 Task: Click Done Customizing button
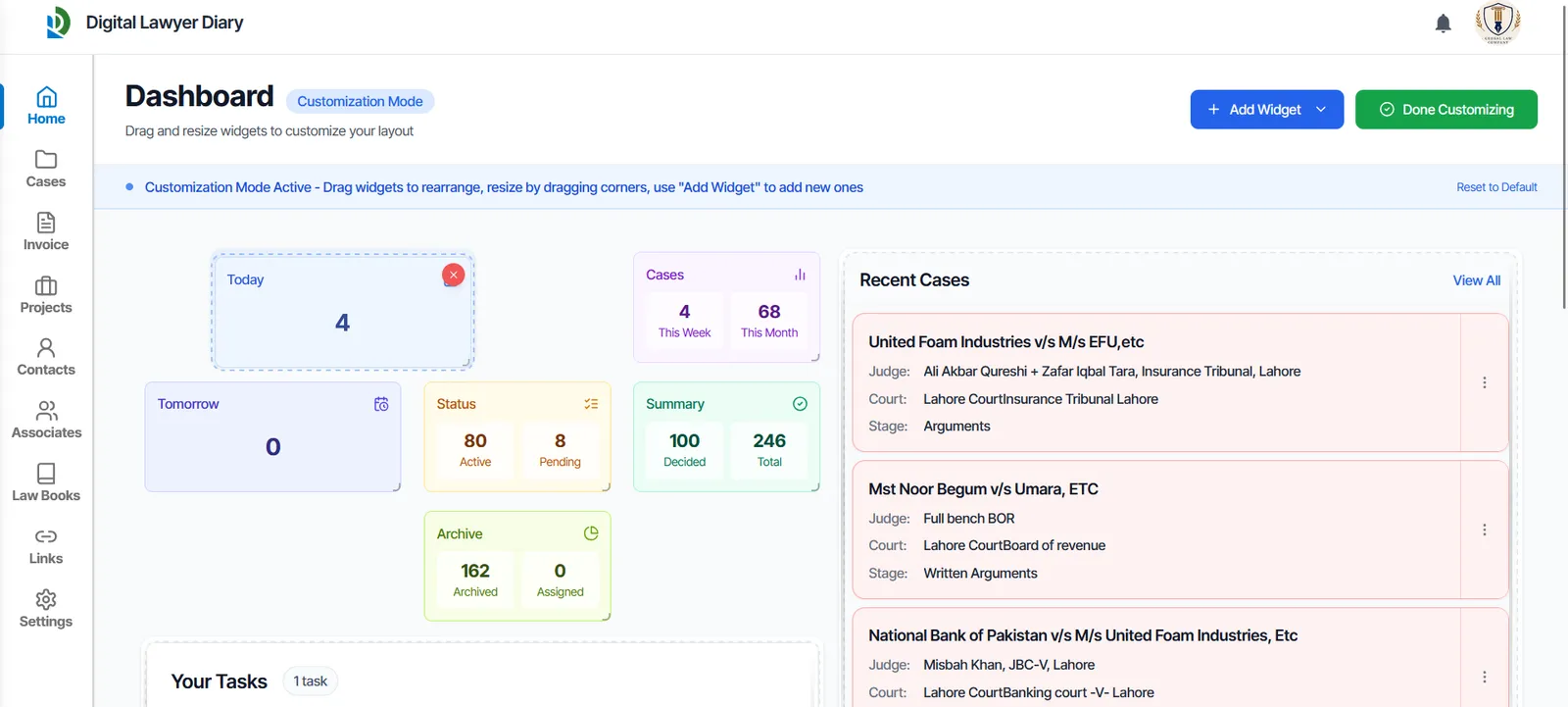(x=1445, y=110)
